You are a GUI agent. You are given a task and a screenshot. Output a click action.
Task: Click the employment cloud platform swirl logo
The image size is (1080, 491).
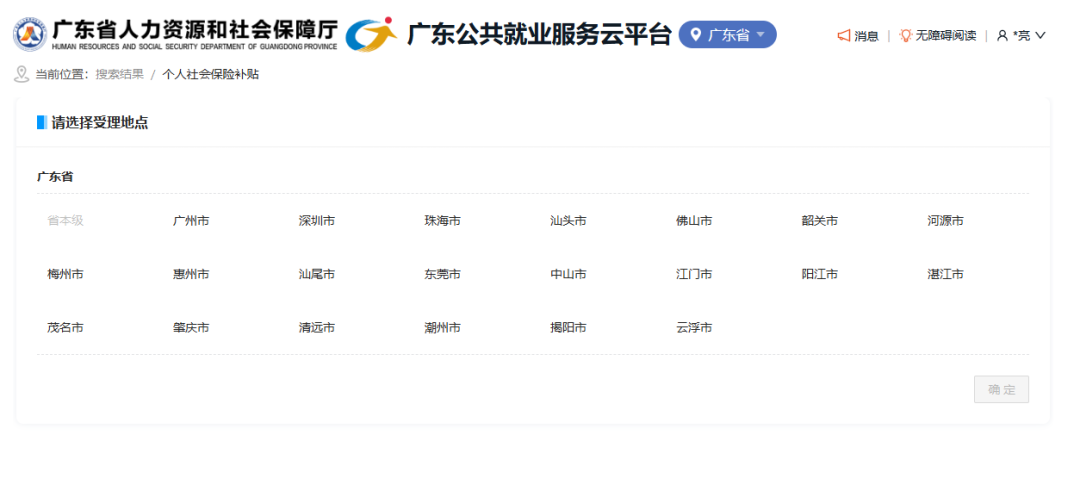(x=371, y=34)
